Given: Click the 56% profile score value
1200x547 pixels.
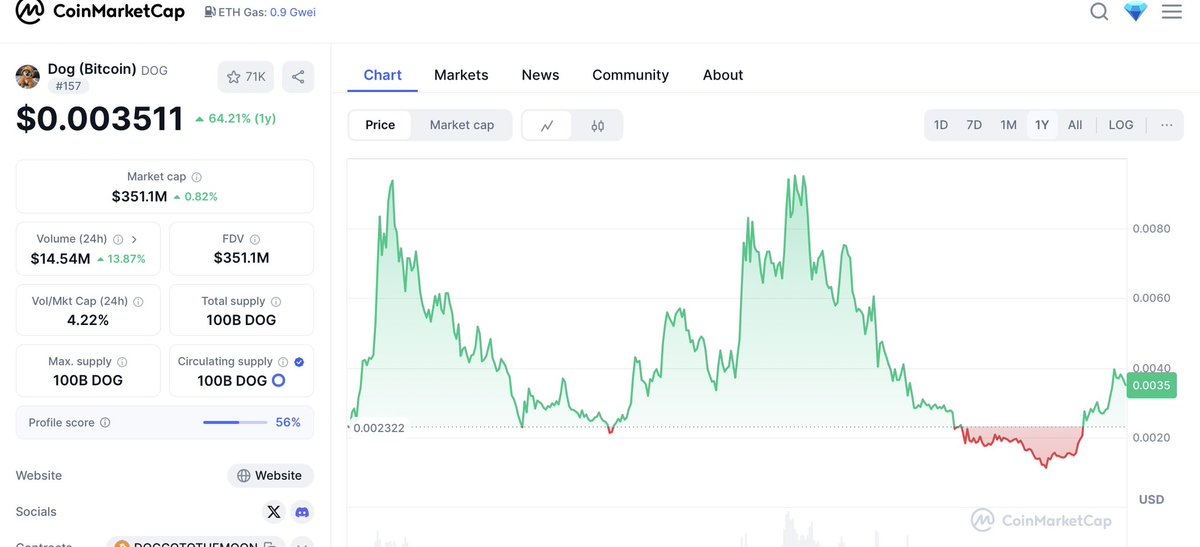Looking at the screenshot, I should [x=288, y=423].
